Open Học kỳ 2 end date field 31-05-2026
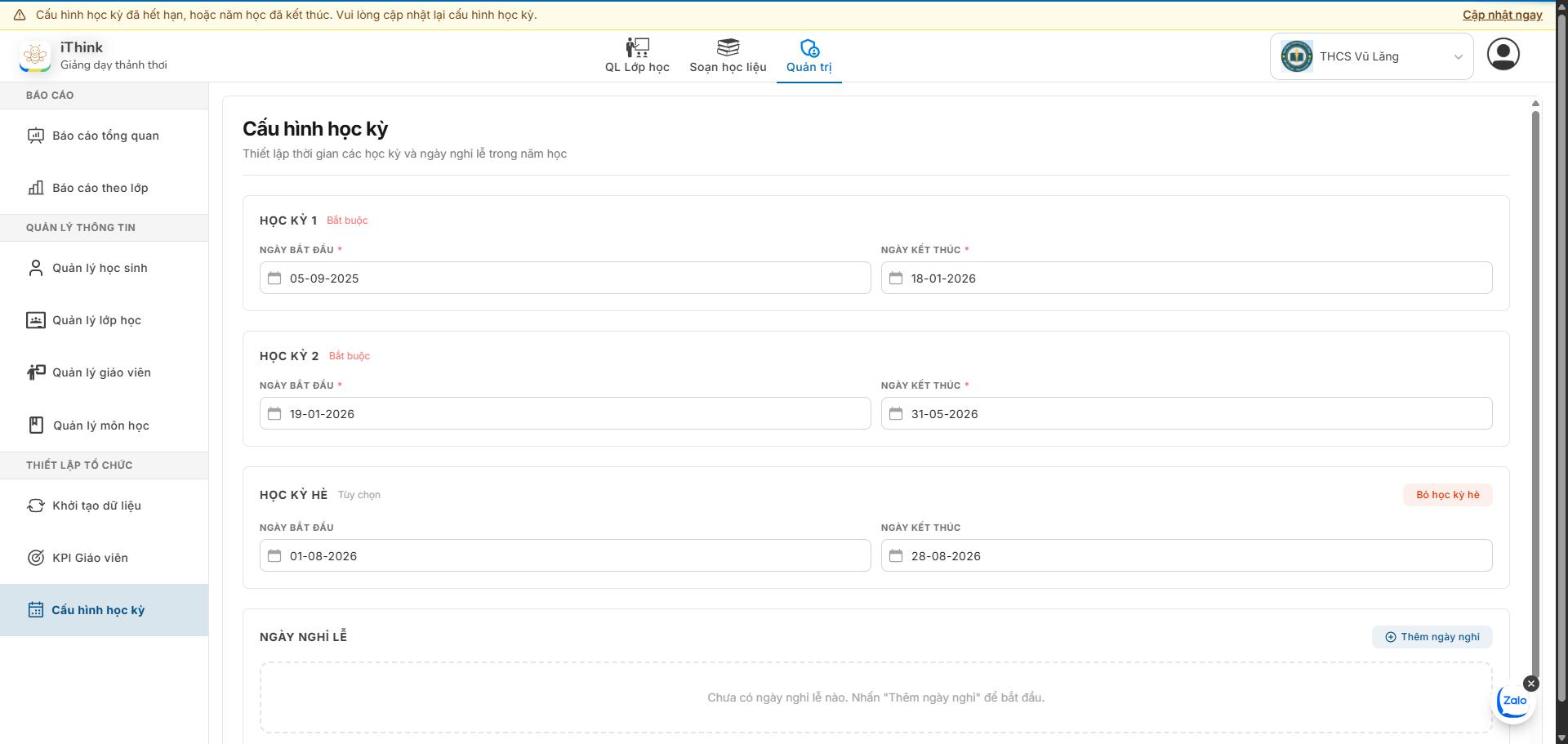 1186,414
